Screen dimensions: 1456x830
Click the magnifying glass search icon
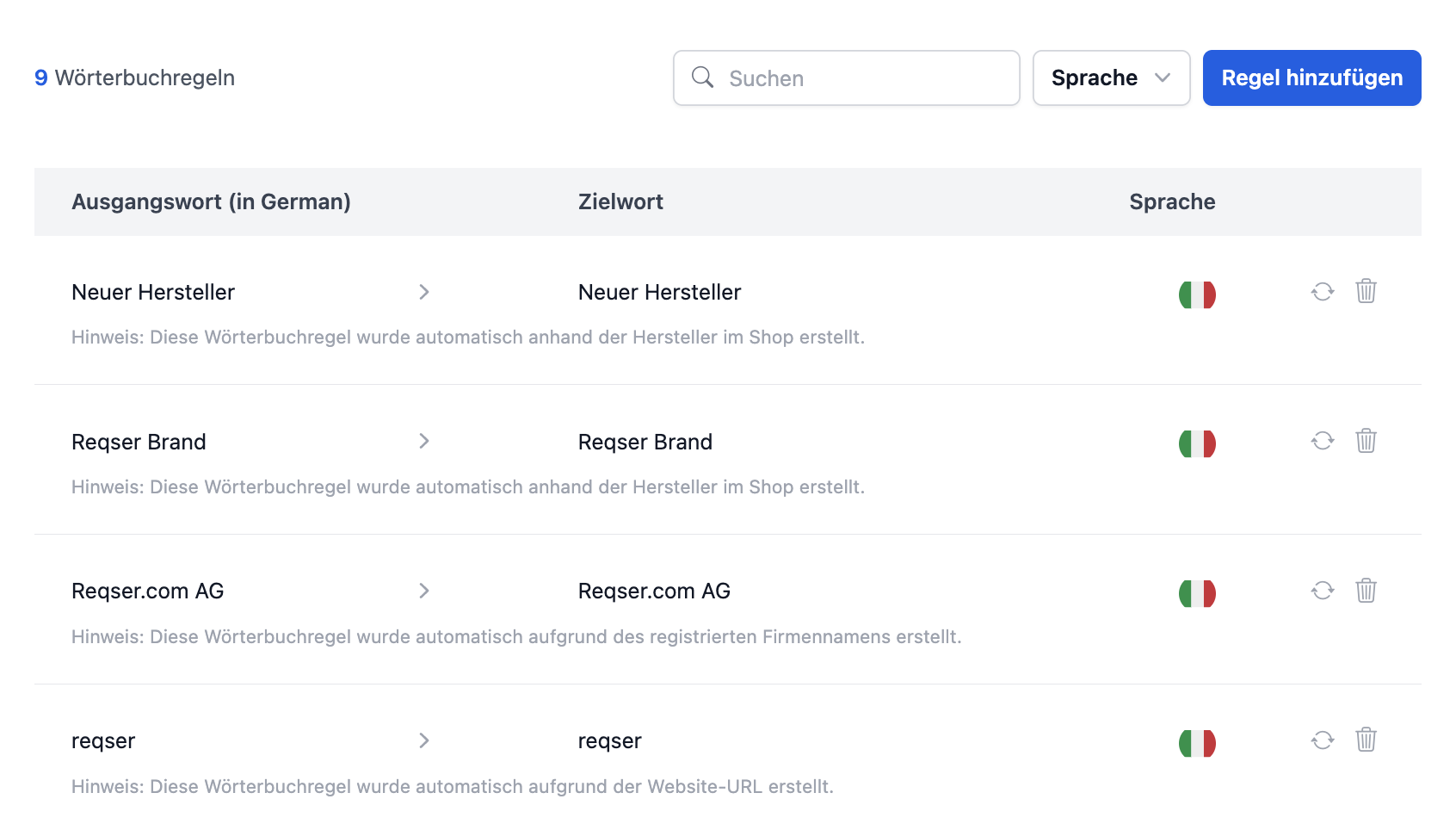point(702,77)
